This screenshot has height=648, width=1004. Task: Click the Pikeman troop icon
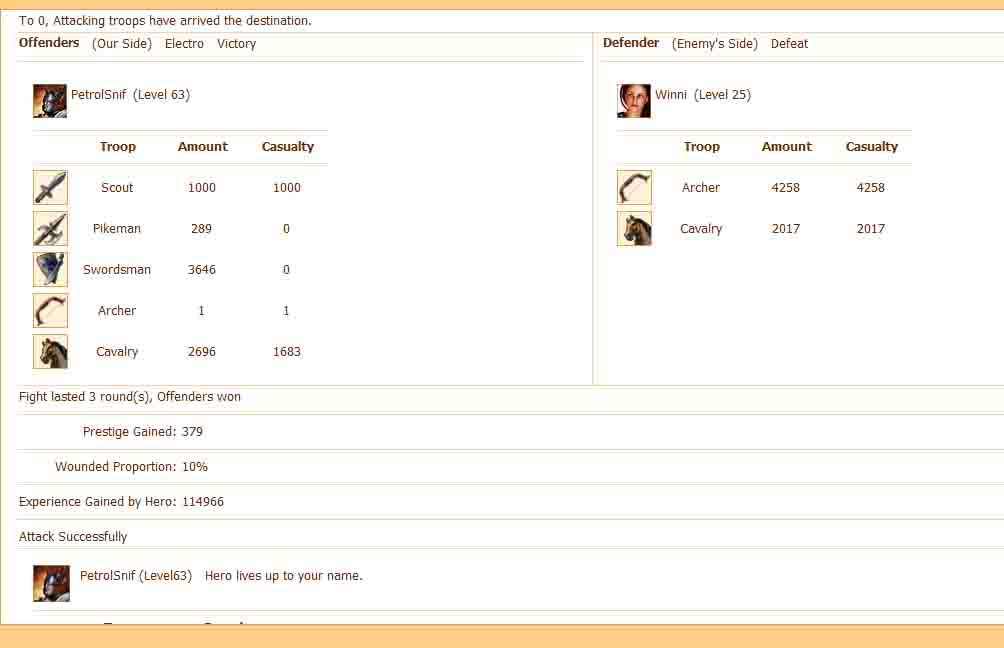click(50, 229)
